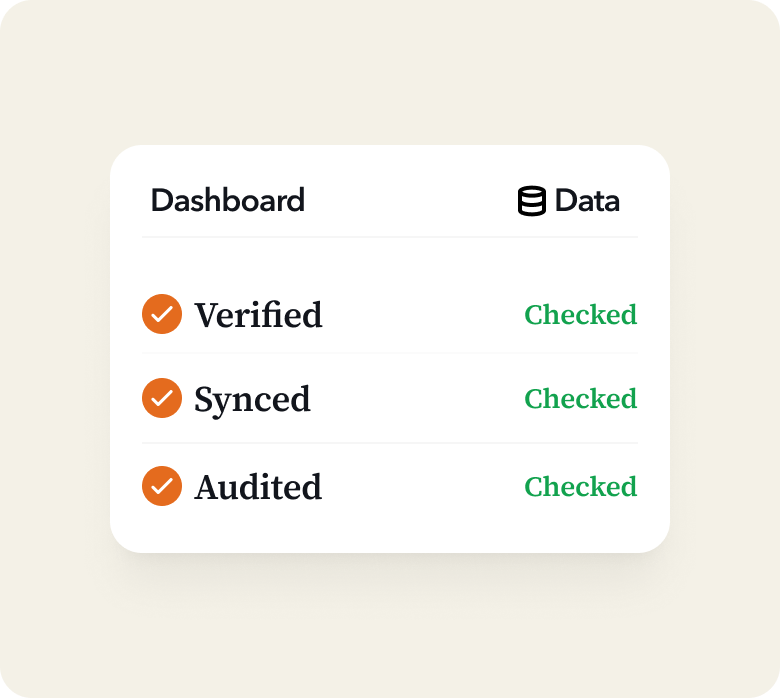
Task: Toggle the orange checkmark next to Synced
Action: click(162, 398)
